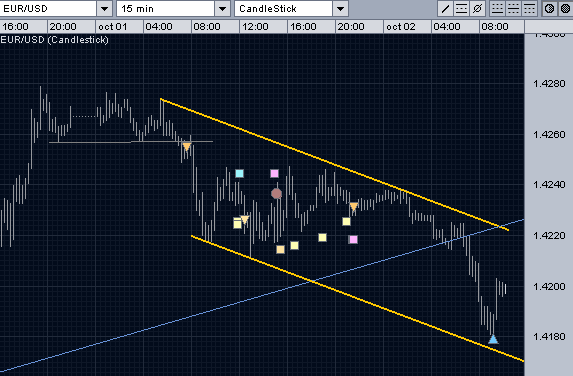573x376 pixels.
Task: Choose line style with solid middle line
Action: 513,8
